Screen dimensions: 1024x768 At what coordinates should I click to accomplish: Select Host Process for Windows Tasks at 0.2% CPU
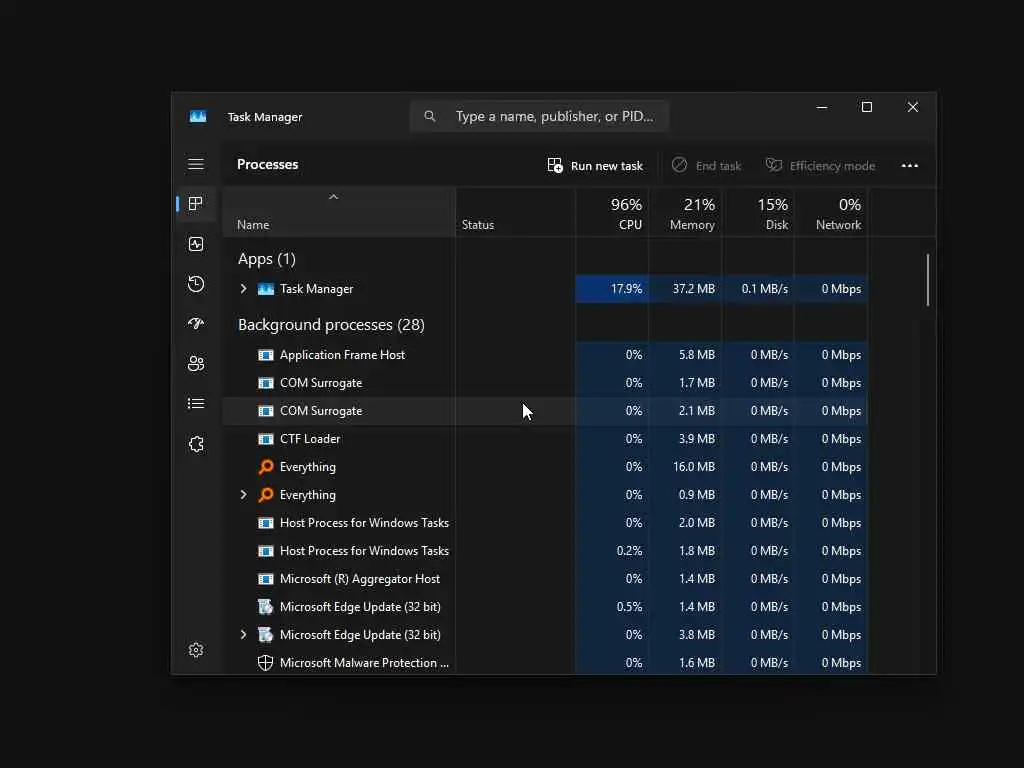click(545, 551)
